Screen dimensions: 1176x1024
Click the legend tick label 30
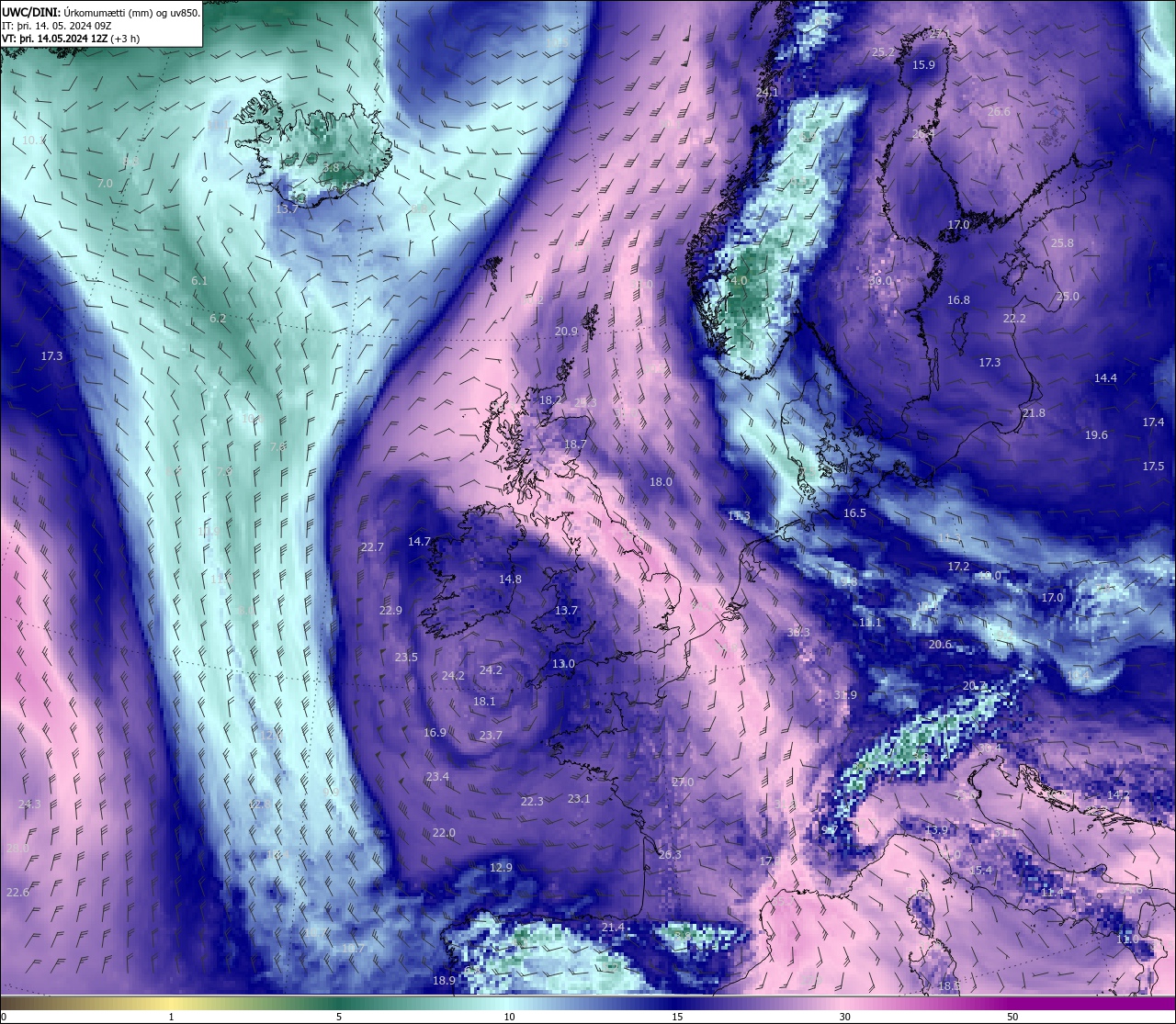coord(843,1017)
